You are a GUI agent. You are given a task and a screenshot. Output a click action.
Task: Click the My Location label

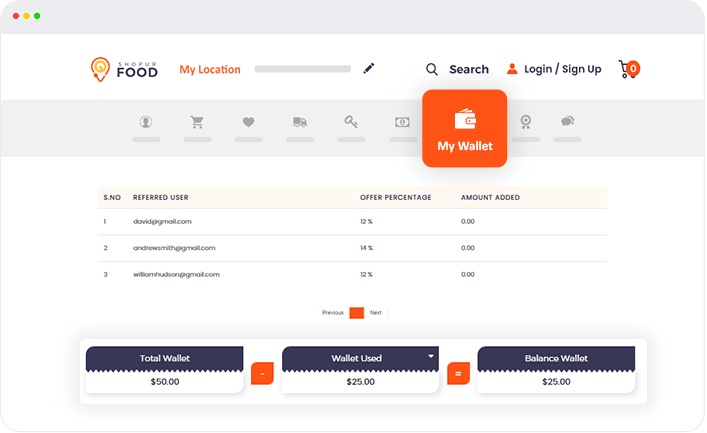point(210,69)
